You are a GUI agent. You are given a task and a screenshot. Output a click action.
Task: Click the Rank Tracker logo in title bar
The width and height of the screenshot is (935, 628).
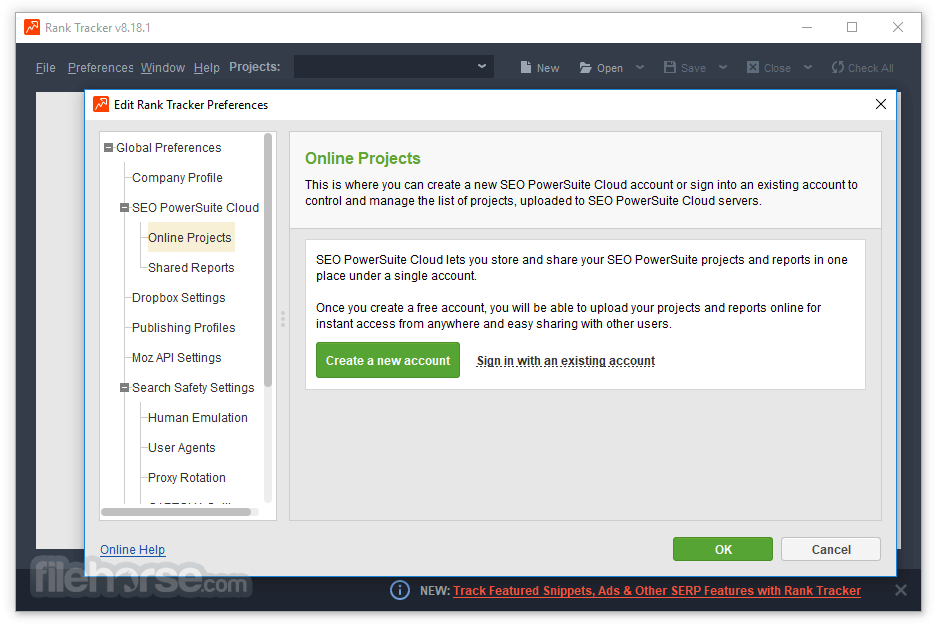32,27
